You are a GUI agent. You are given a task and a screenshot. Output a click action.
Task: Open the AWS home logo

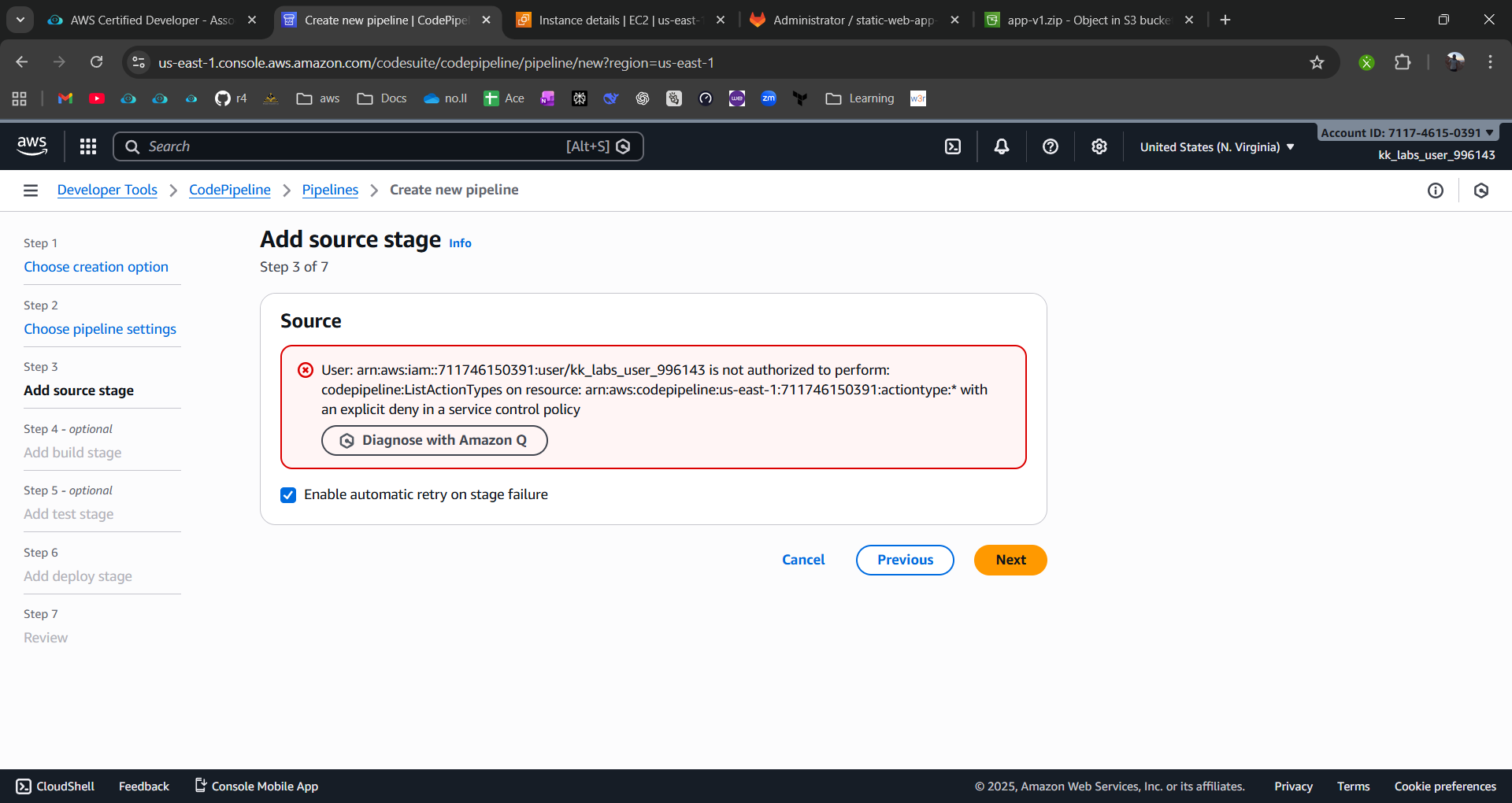31,146
